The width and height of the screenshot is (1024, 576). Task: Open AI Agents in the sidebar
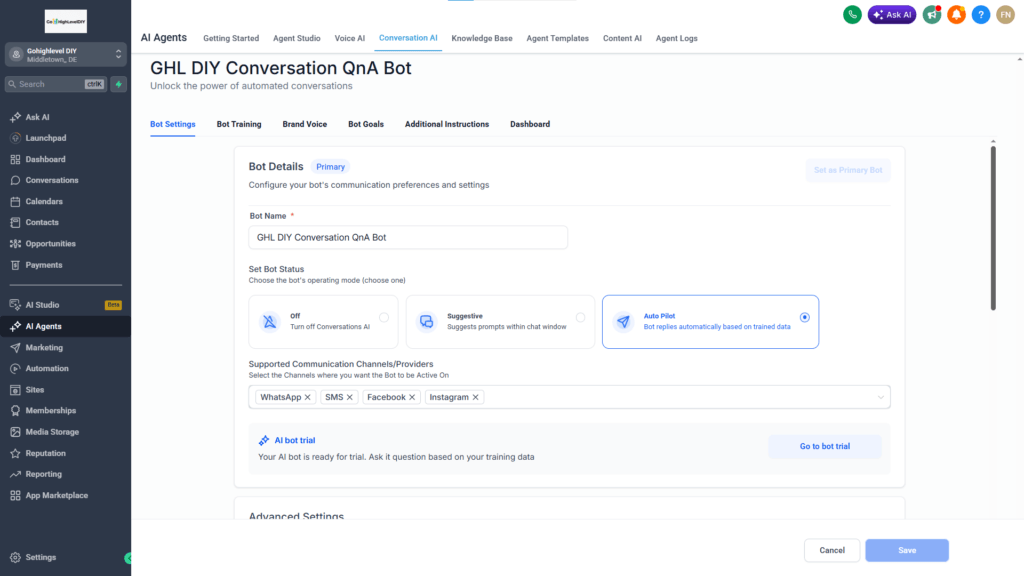click(65, 327)
